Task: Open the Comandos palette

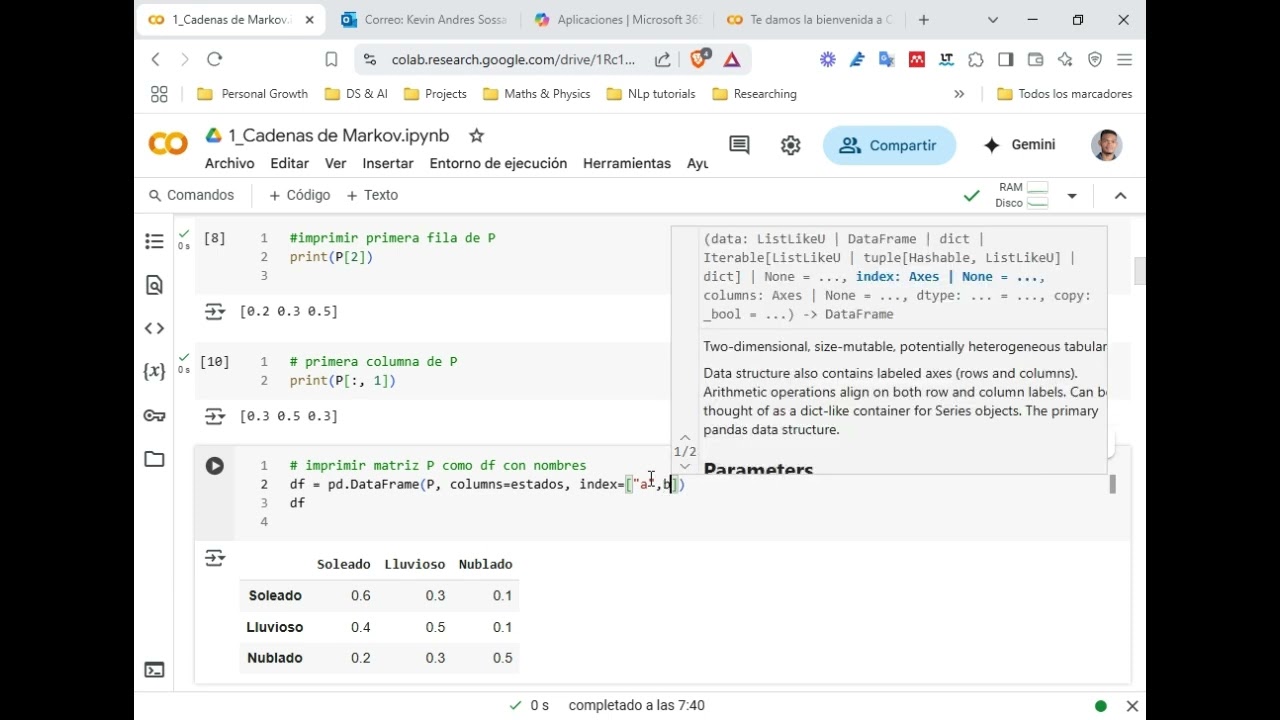Action: [x=191, y=195]
